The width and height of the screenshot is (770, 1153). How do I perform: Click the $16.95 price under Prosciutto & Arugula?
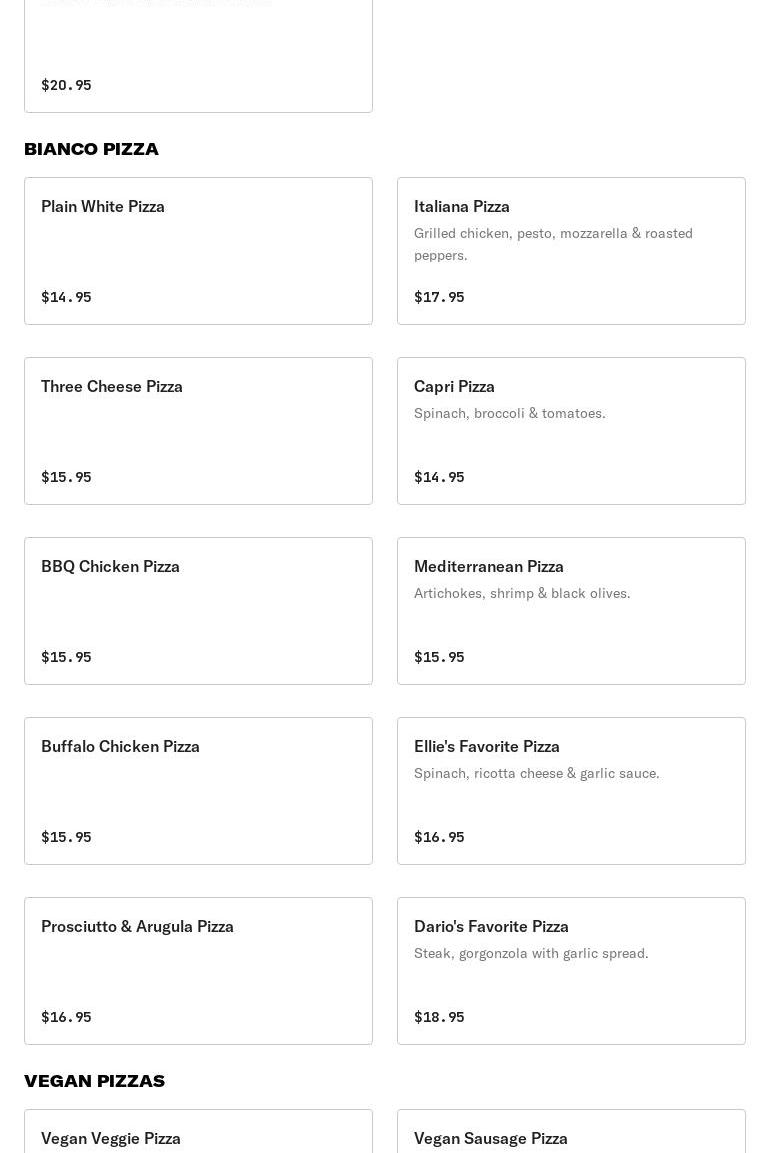[x=66, y=1017]
